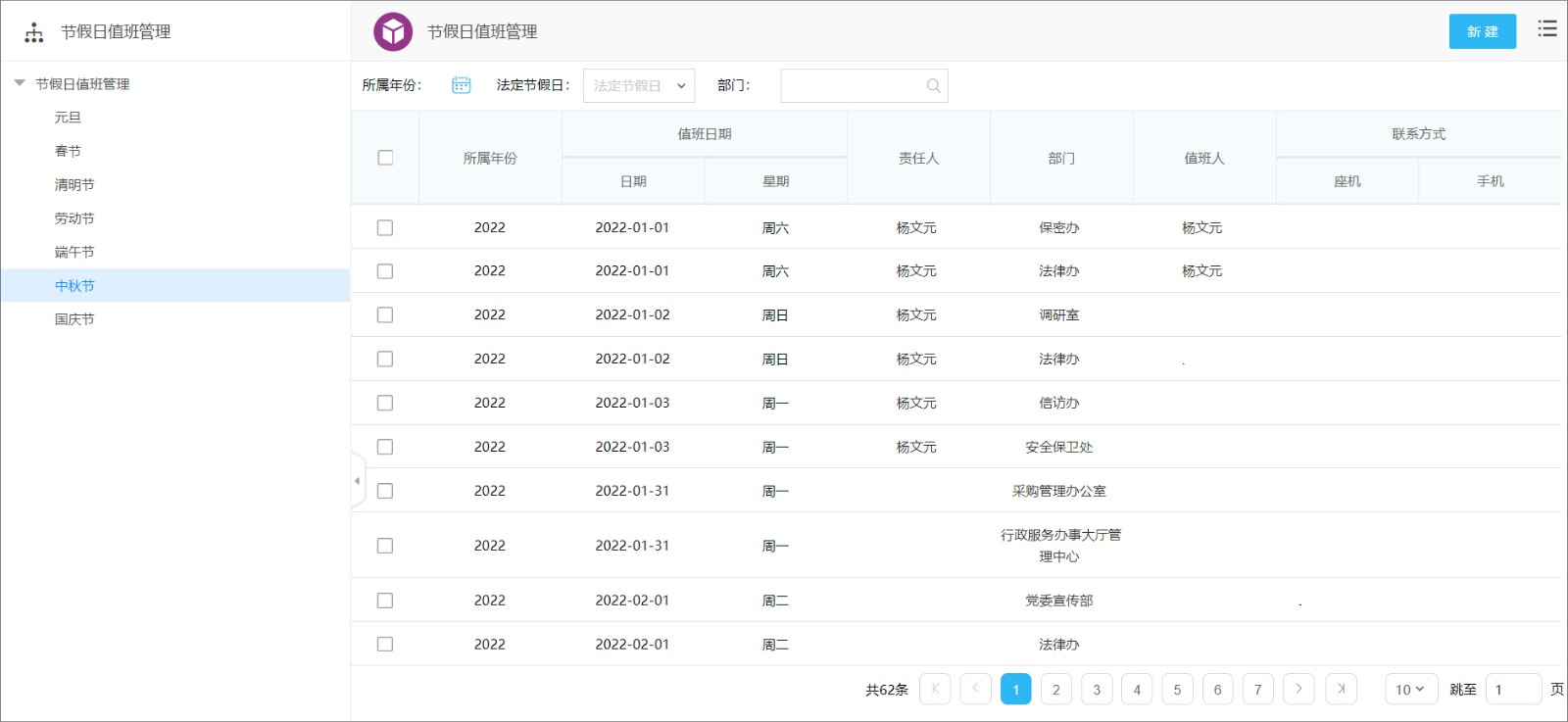This screenshot has width=1568, height=722.
Task: Open the year calendar picker icon
Action: coord(462,85)
